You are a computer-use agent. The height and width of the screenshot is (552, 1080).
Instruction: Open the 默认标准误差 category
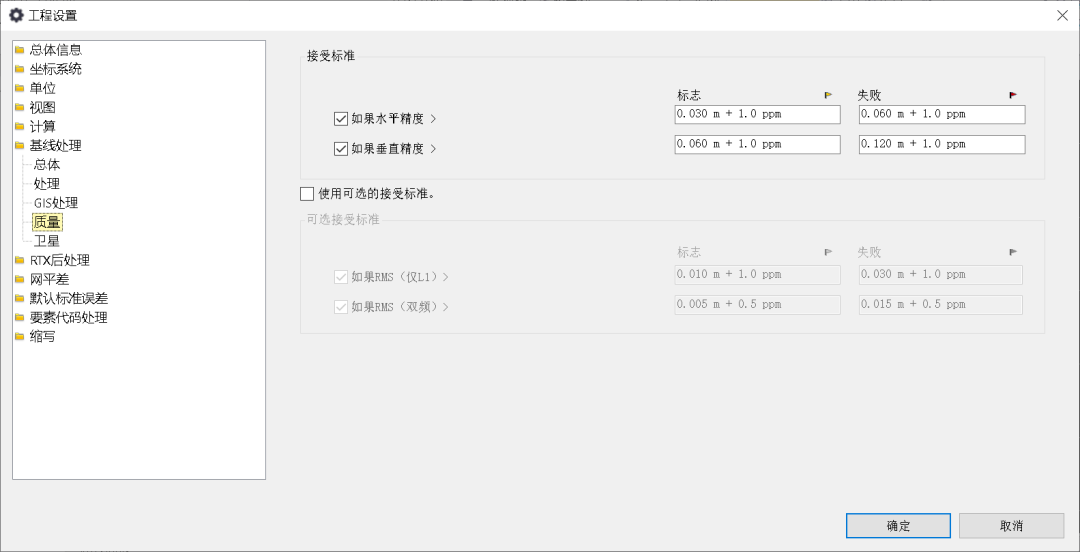click(x=69, y=299)
